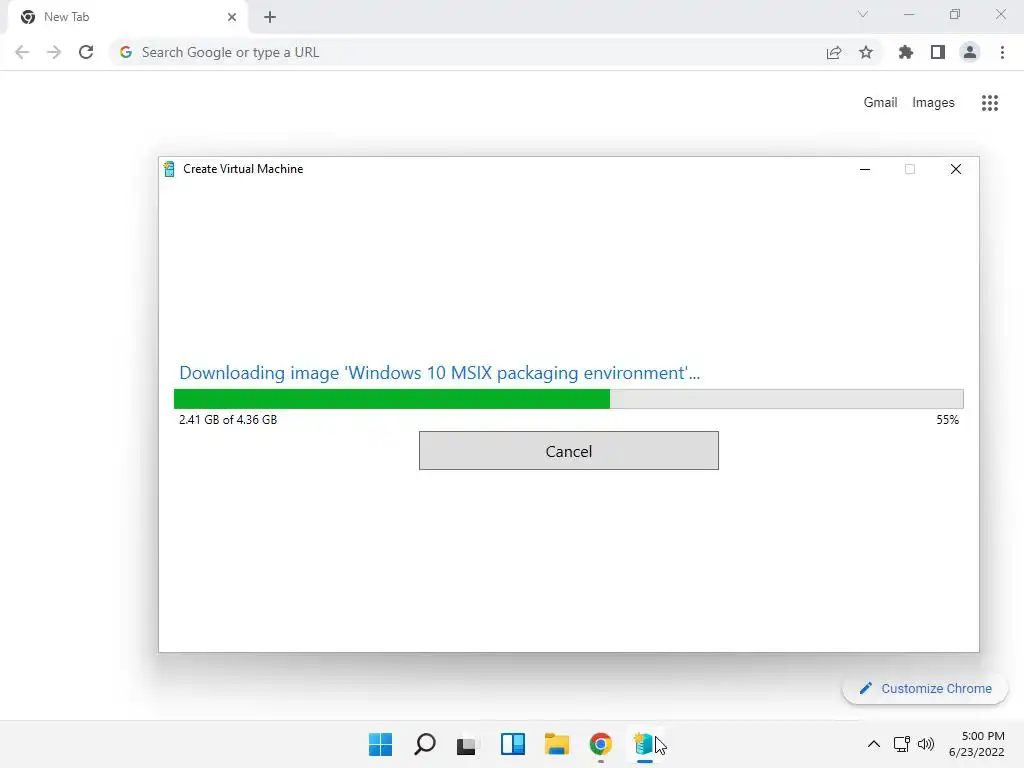Reload the current Chrome page
This screenshot has height=768, width=1024.
click(86, 52)
